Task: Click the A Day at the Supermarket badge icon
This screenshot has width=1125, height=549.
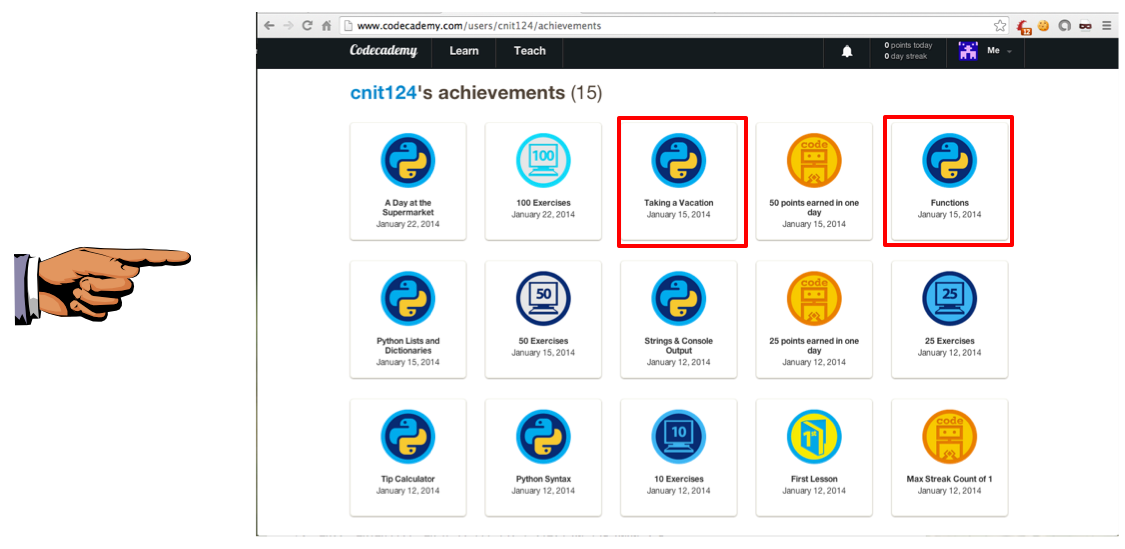Action: coord(408,161)
